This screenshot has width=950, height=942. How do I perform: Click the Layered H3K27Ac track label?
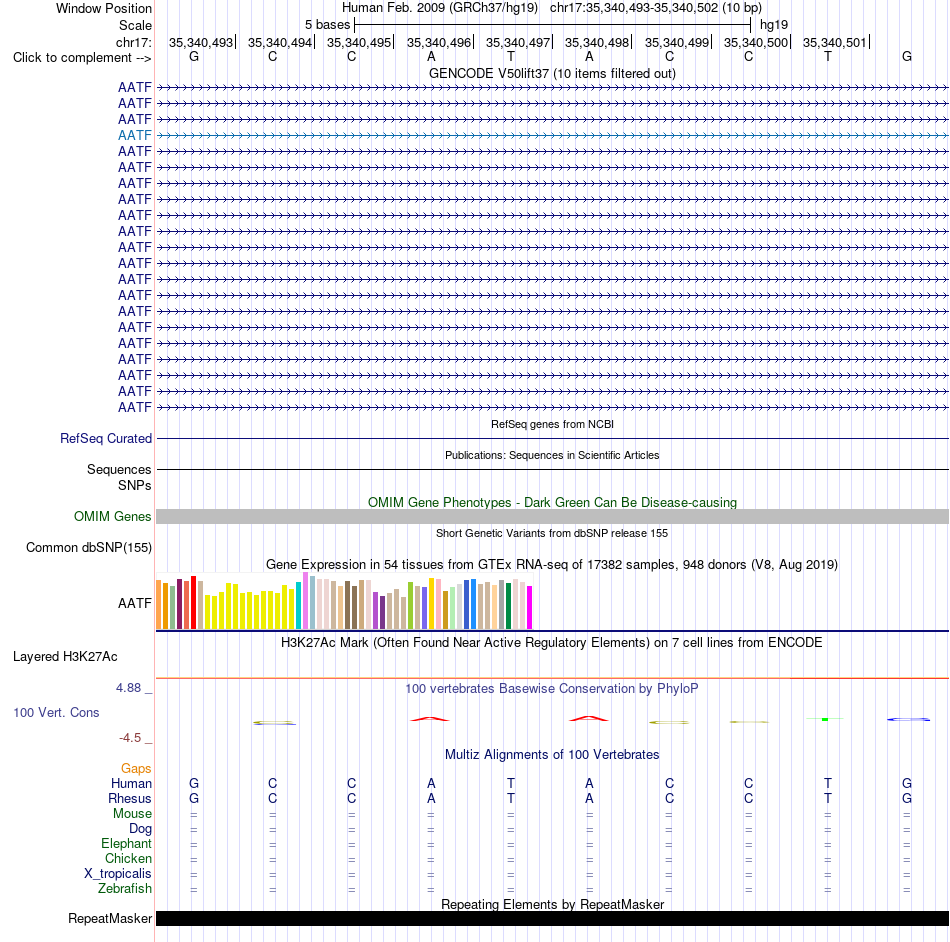pos(65,656)
